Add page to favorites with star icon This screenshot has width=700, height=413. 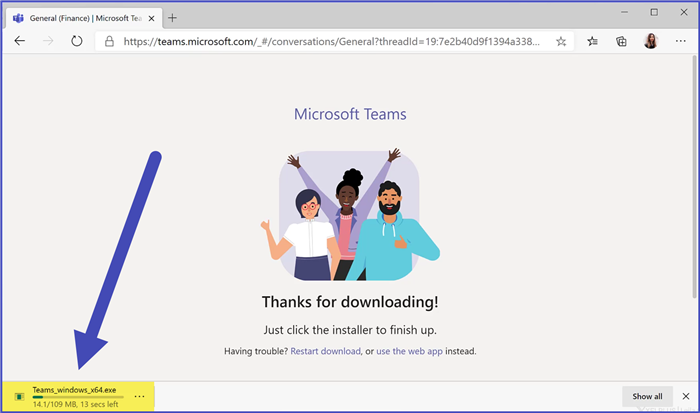[561, 42]
